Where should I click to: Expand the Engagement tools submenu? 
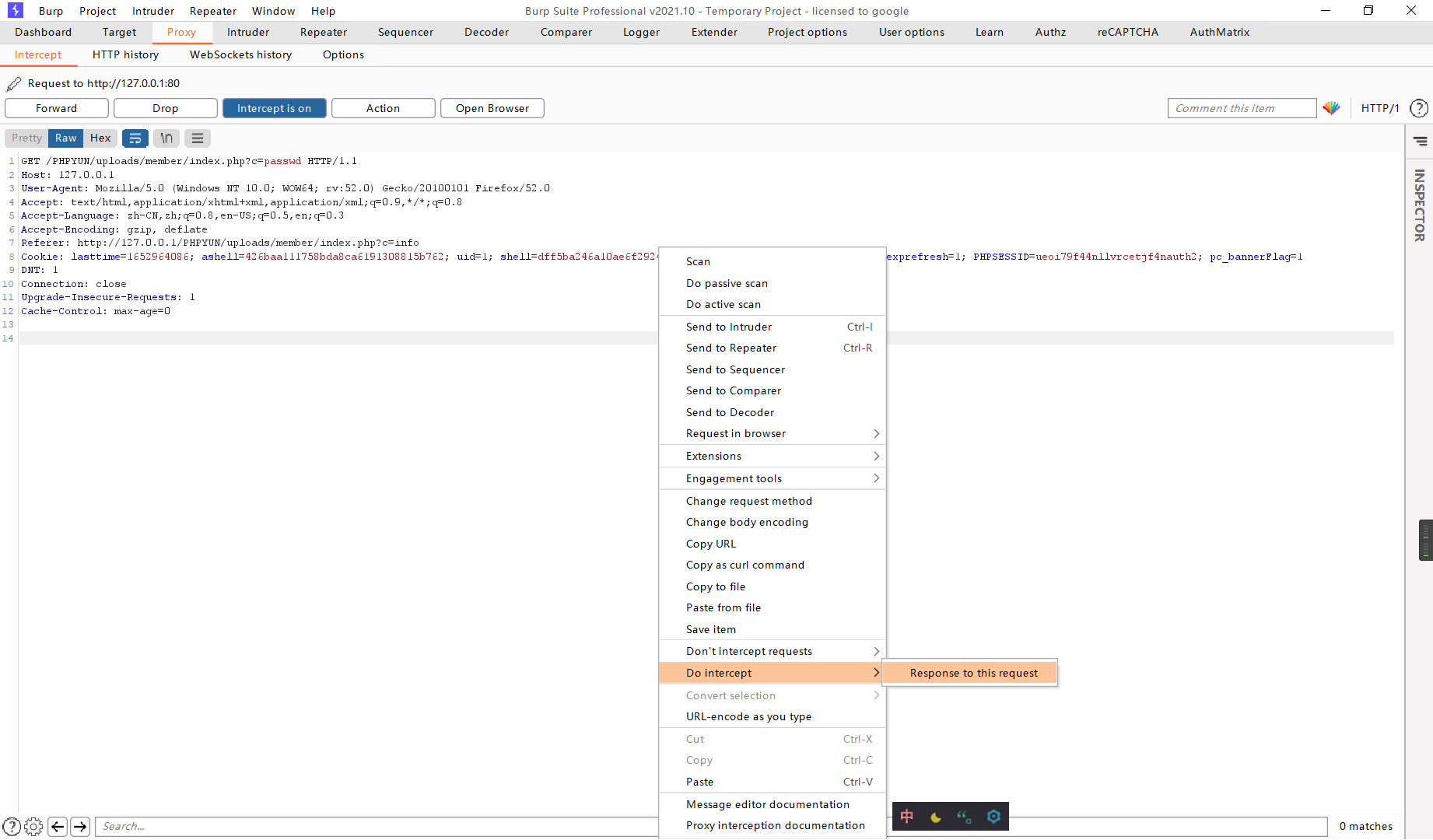[x=773, y=478]
